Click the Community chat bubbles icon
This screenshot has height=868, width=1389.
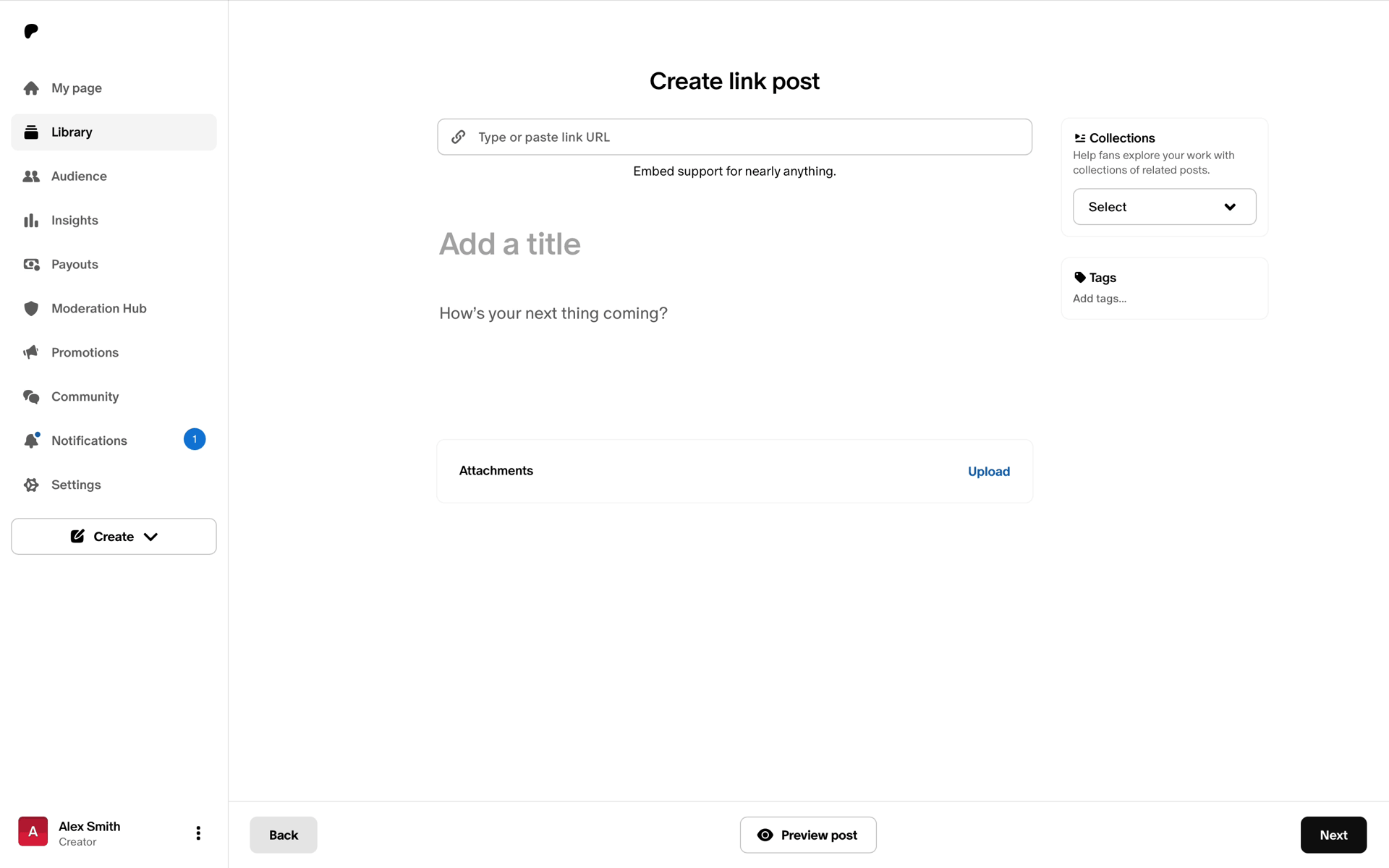(31, 397)
